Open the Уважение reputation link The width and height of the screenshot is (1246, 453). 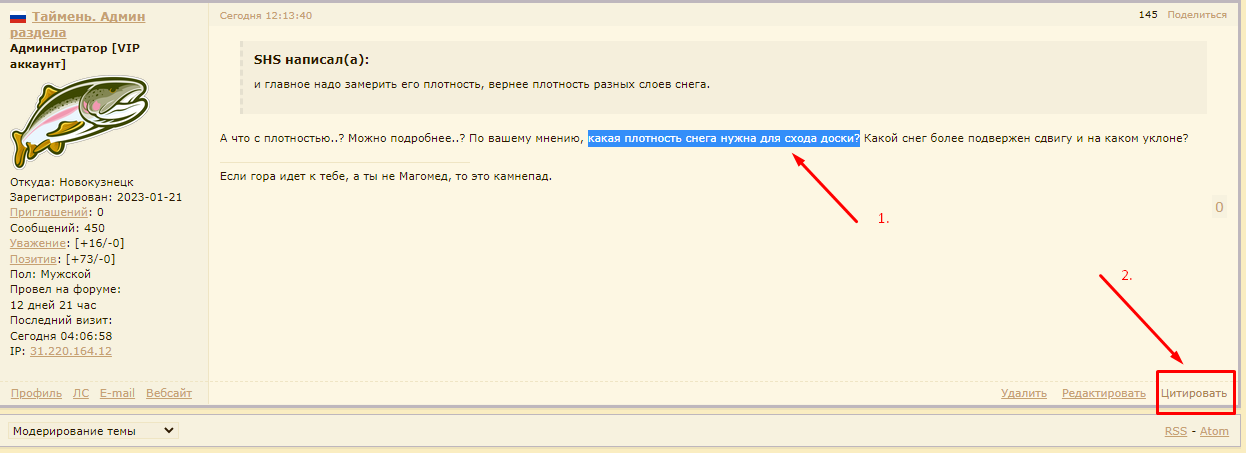pyautogui.click(x=39, y=243)
